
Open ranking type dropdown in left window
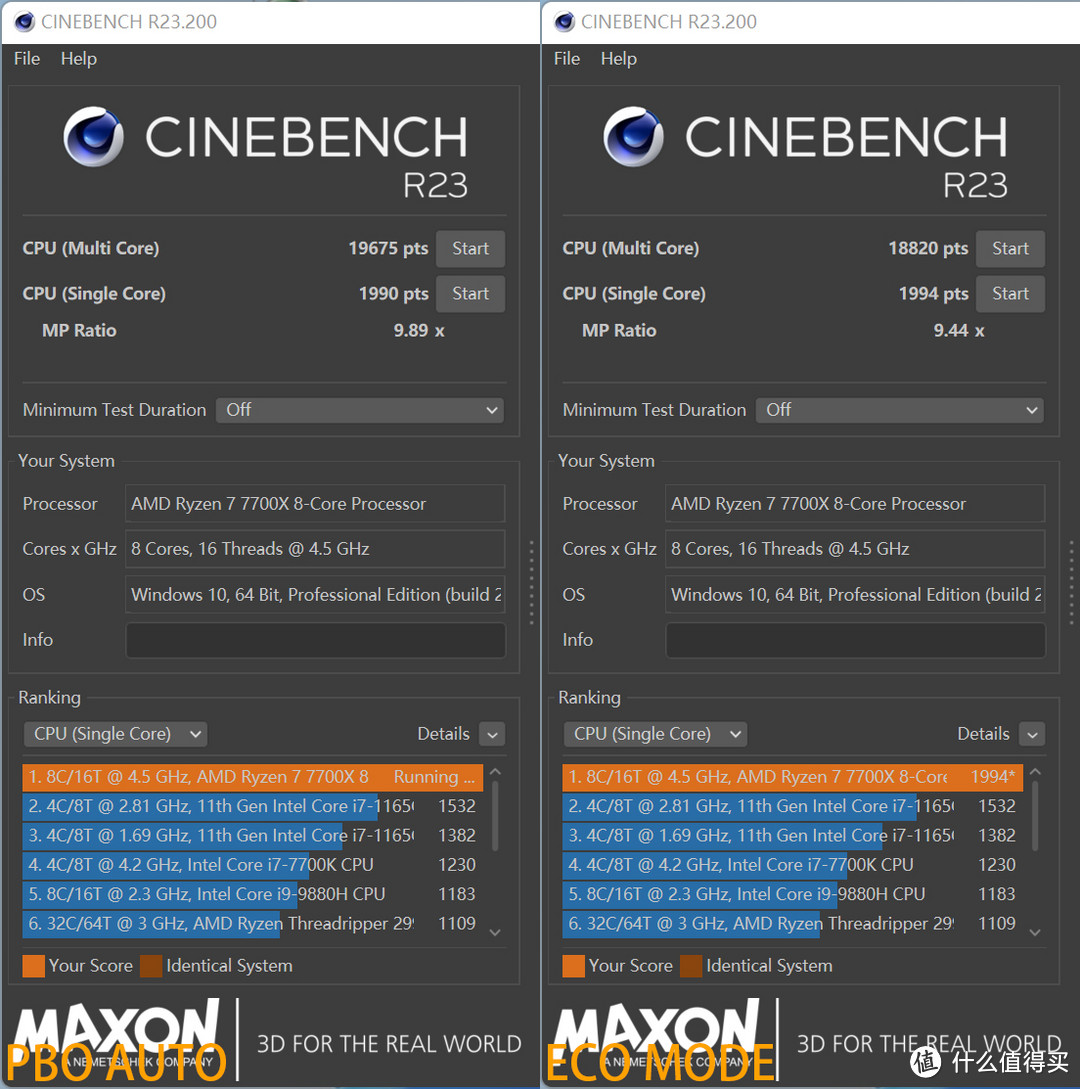pos(115,734)
